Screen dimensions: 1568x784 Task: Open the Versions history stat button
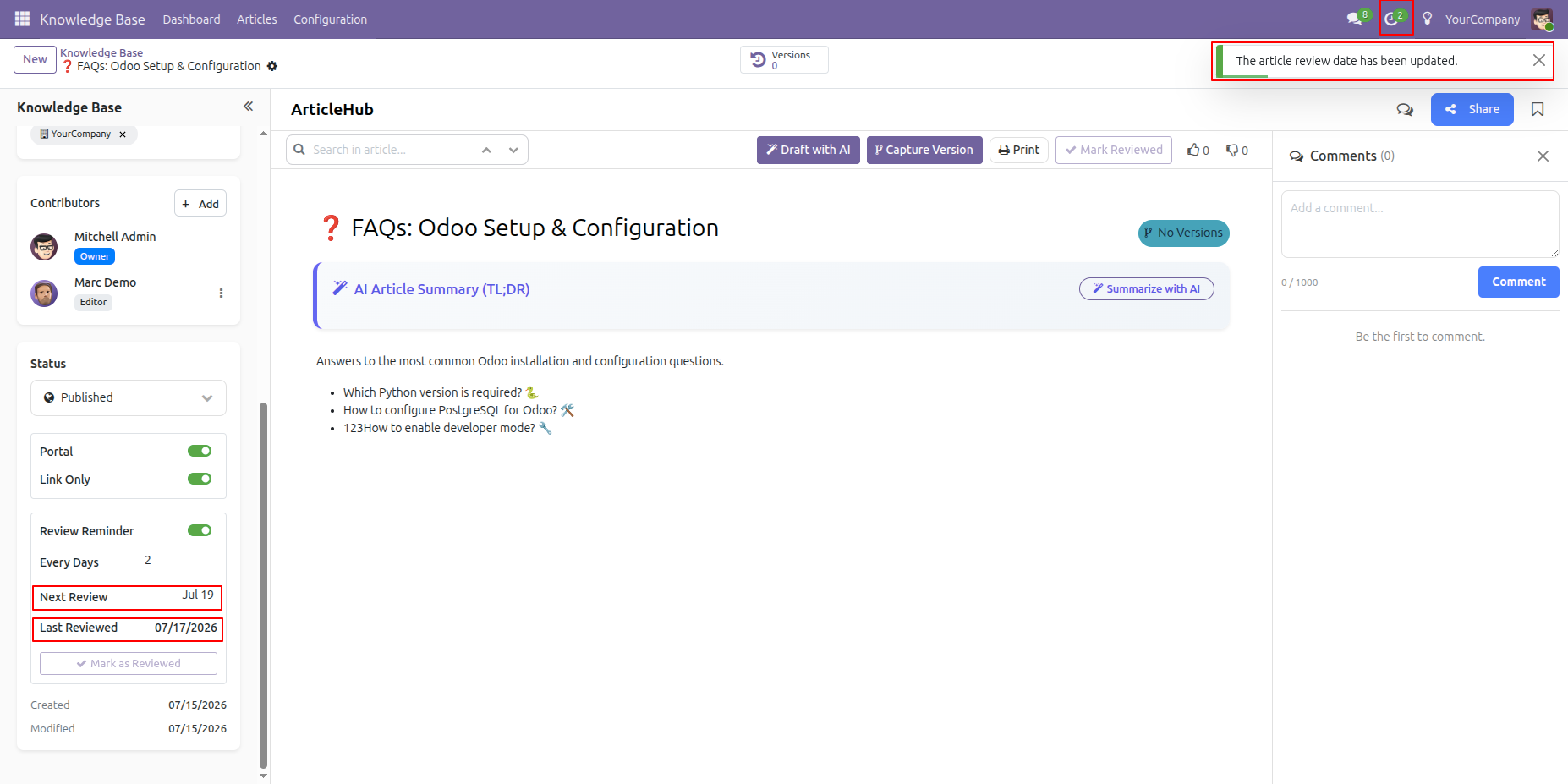[x=784, y=59]
